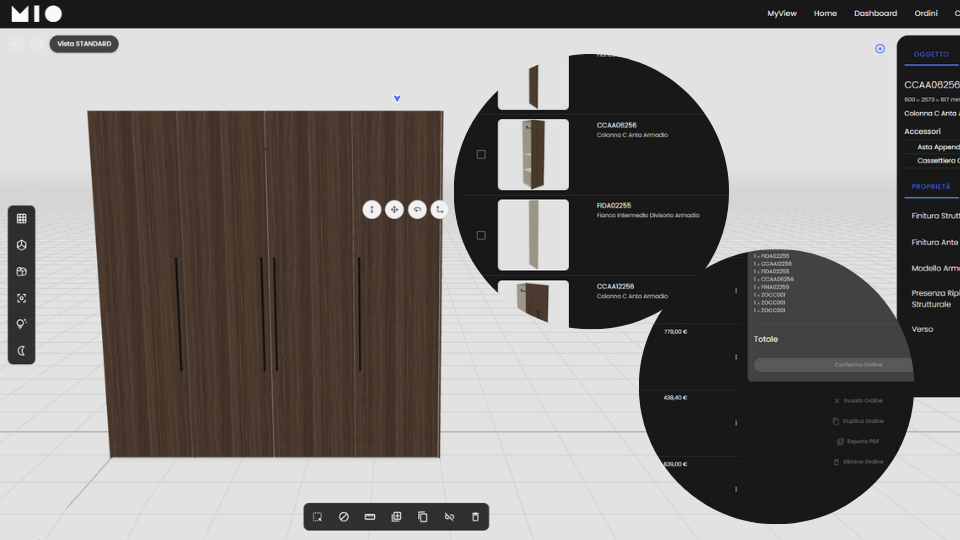Select the ruler measure tool

point(370,517)
